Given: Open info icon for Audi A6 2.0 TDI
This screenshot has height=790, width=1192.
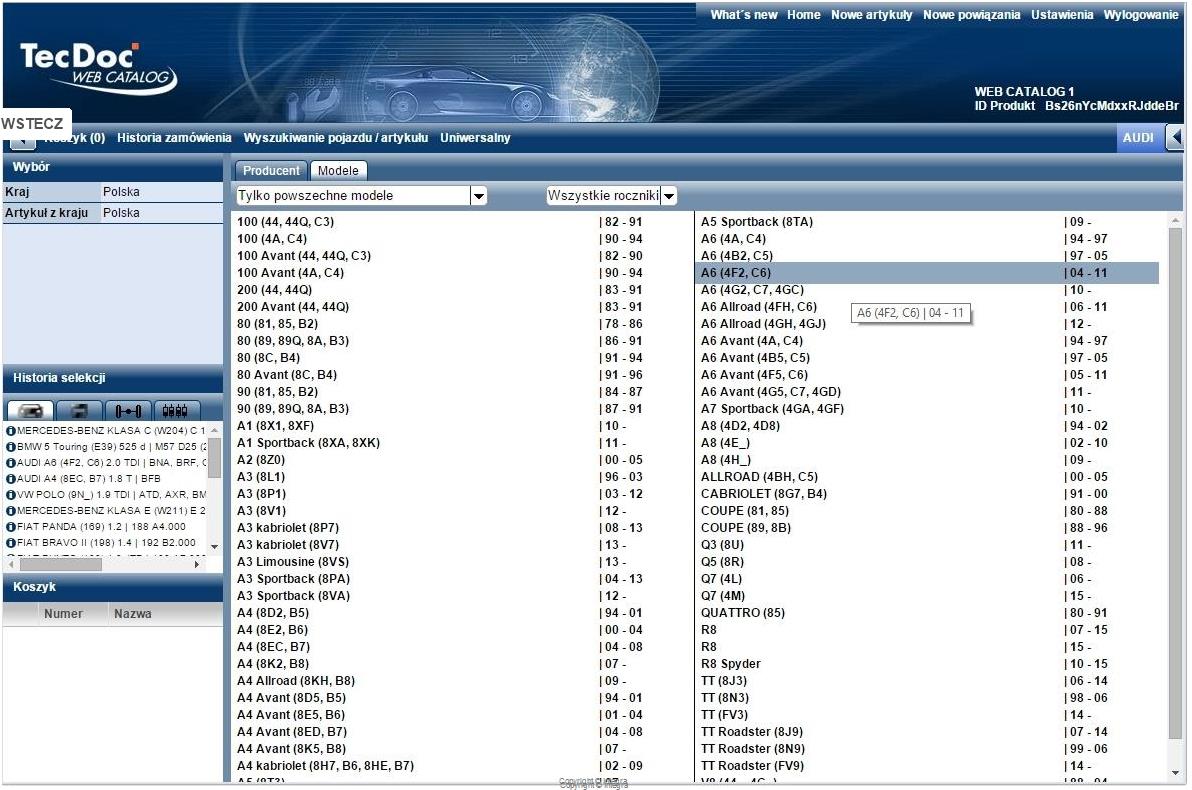Looking at the screenshot, I should coord(11,462).
